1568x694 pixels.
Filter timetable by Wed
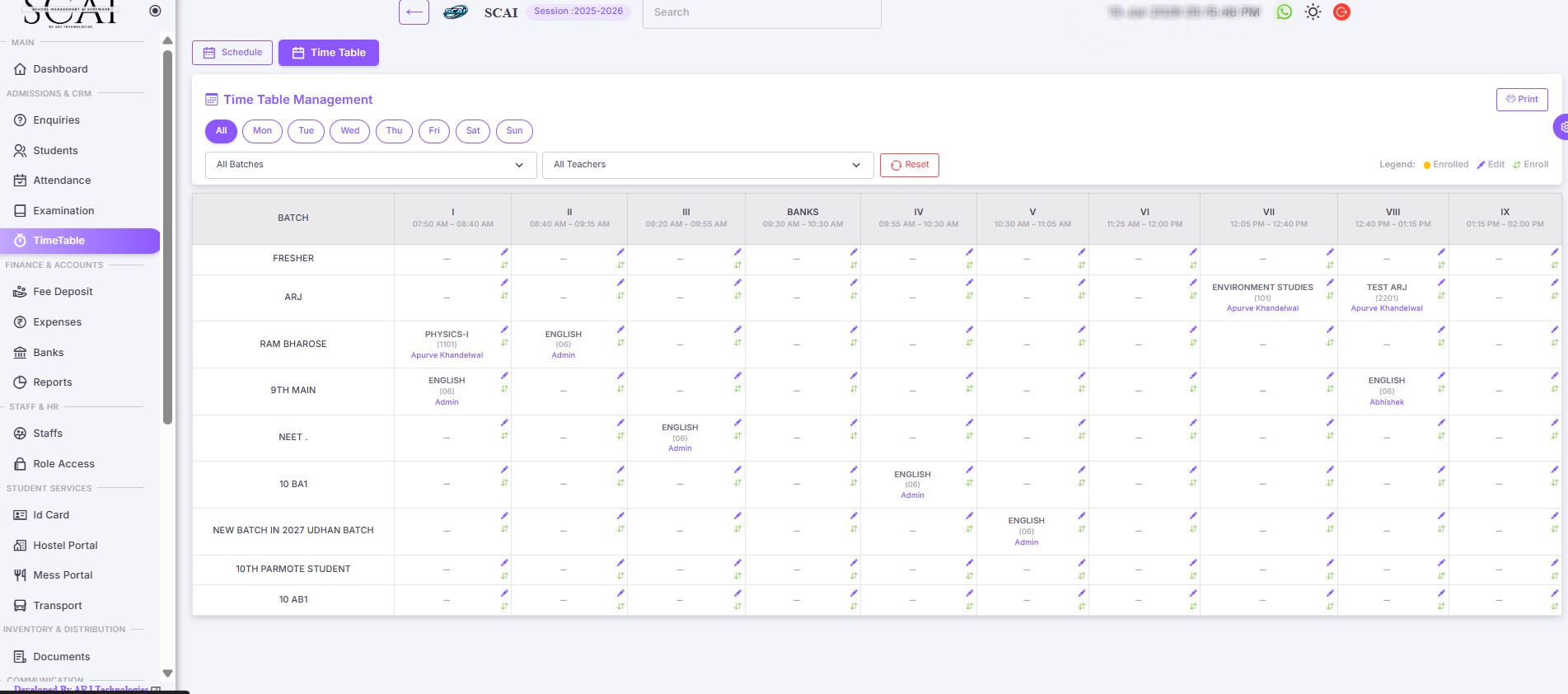(350, 131)
